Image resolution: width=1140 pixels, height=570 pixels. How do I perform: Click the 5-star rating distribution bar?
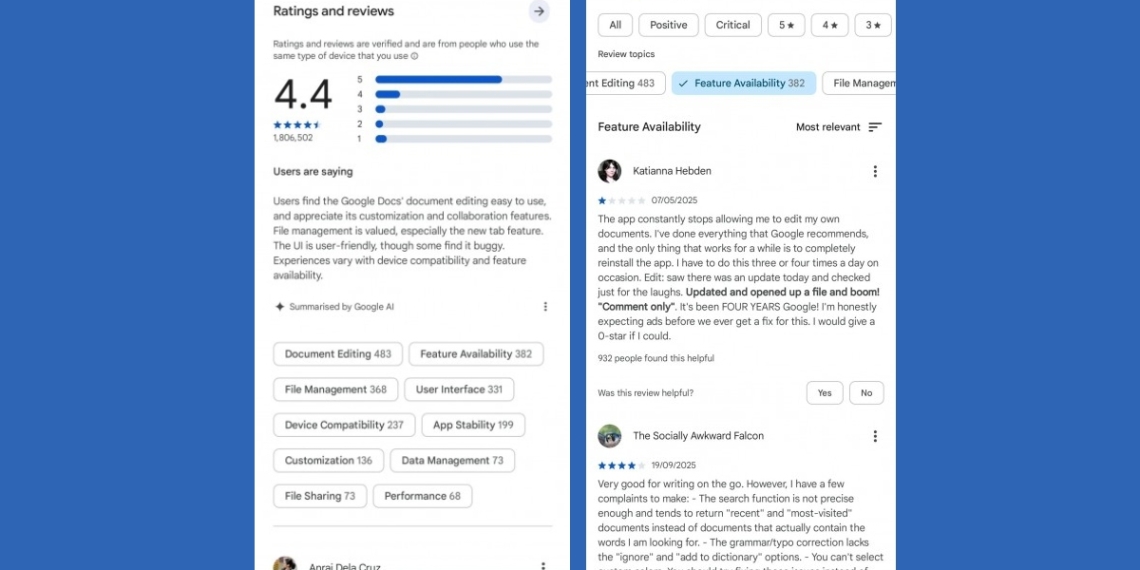coord(463,79)
